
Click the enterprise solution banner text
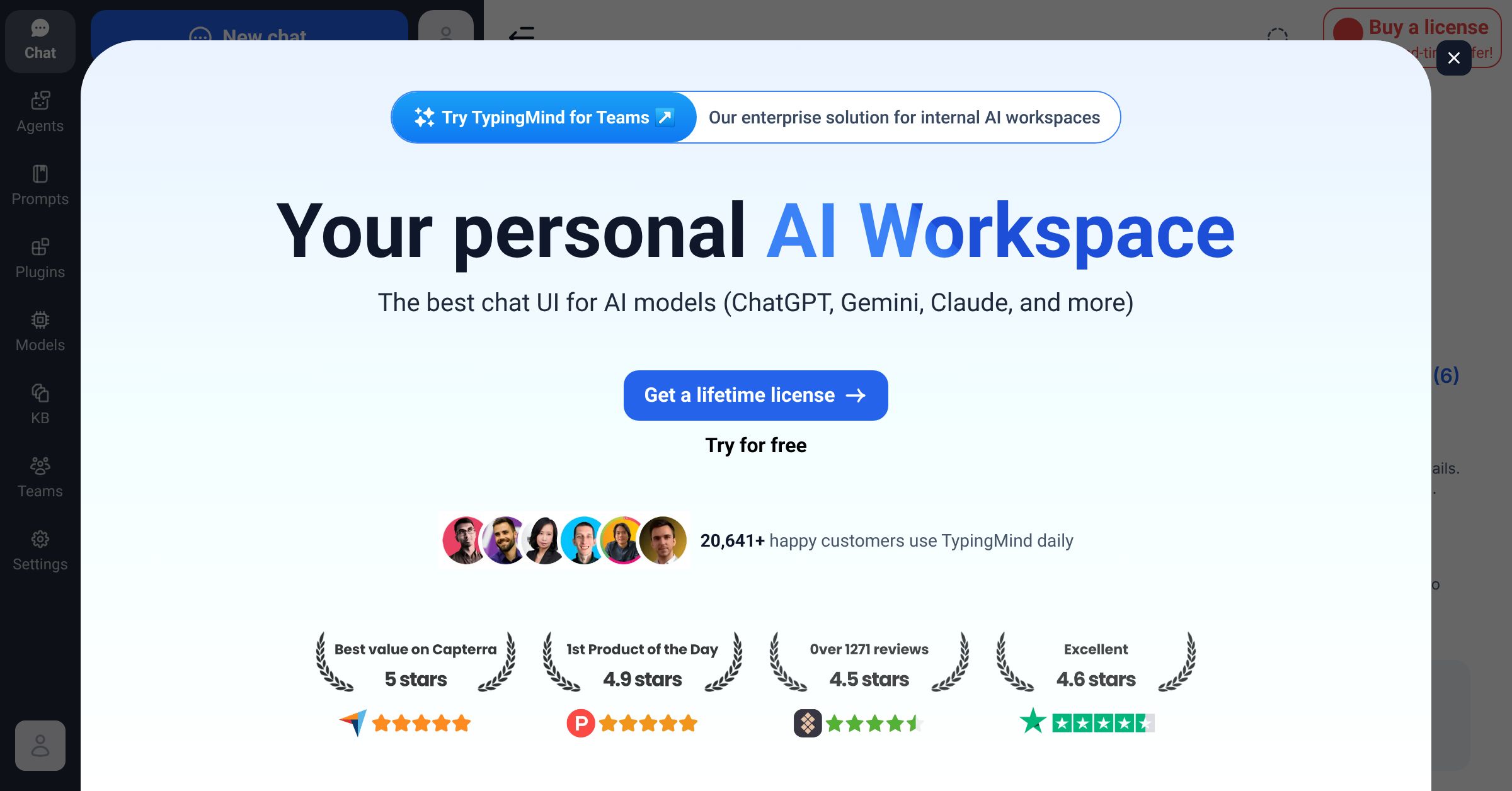pyautogui.click(x=904, y=117)
